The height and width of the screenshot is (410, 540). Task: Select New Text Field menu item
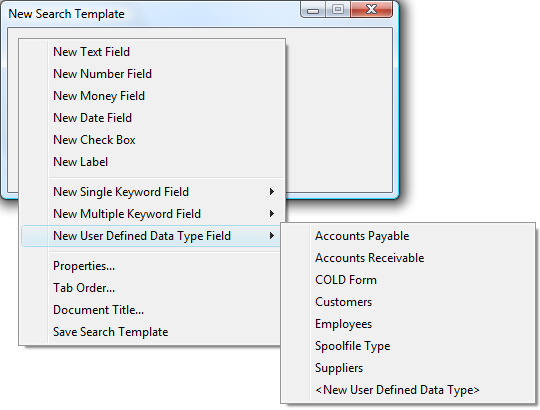(x=152, y=52)
